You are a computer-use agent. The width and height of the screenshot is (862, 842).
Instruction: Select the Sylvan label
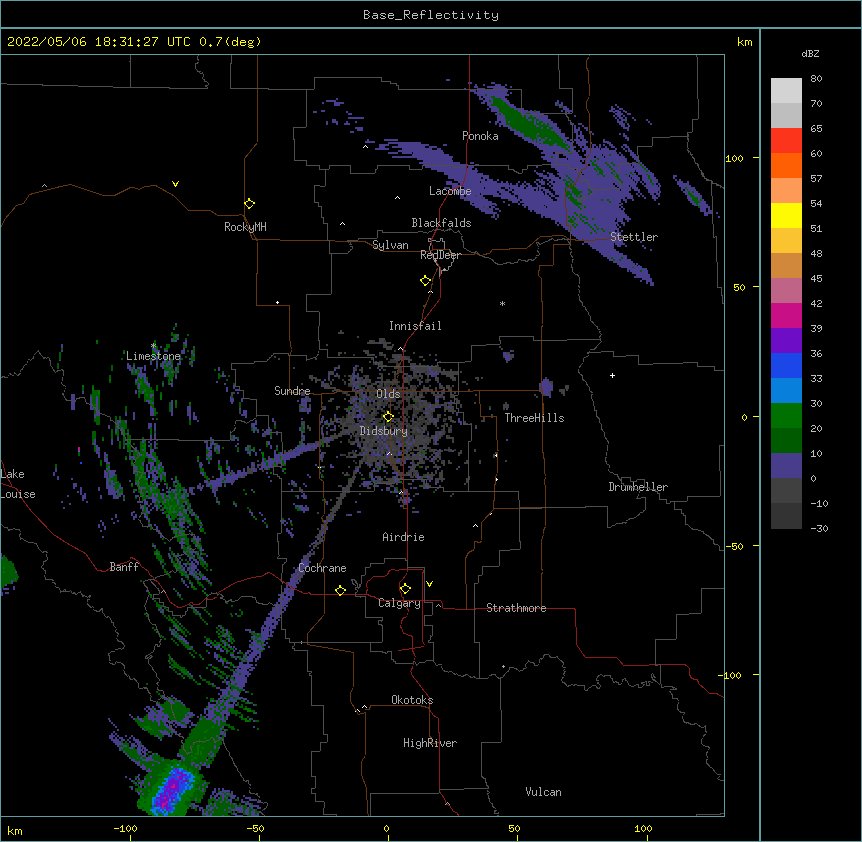[390, 245]
